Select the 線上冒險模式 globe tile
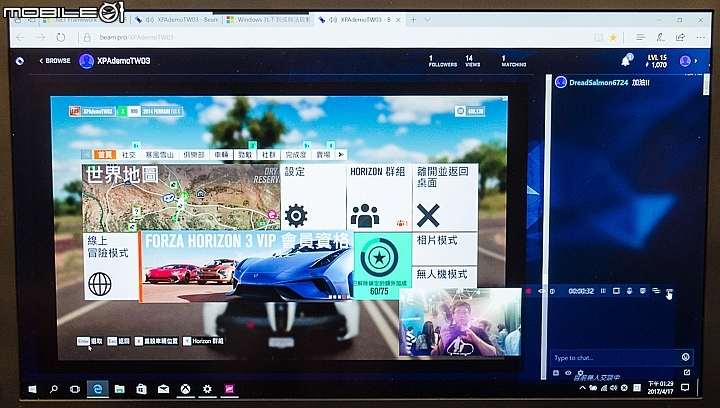 111,267
